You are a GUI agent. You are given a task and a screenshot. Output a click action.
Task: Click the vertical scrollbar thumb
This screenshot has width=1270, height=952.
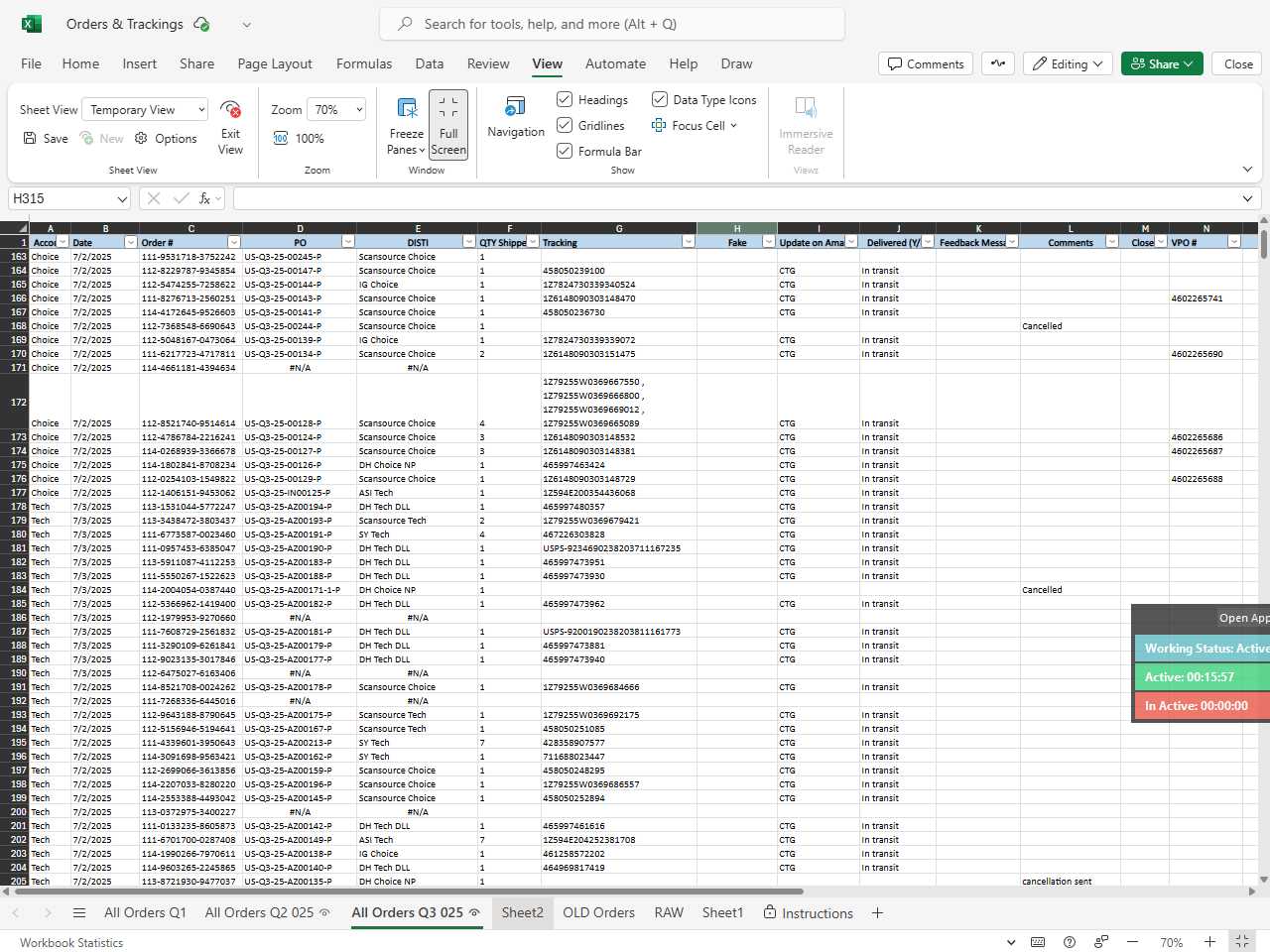pyautogui.click(x=1263, y=243)
